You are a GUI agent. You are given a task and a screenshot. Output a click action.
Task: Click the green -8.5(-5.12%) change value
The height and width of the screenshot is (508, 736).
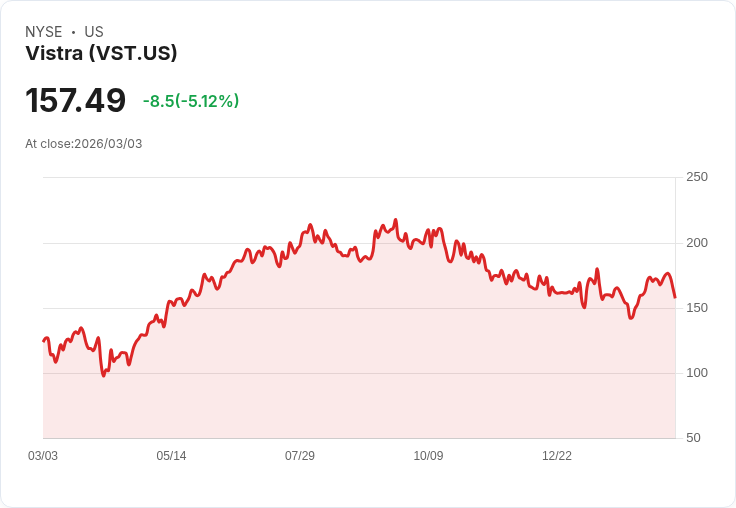coord(191,101)
